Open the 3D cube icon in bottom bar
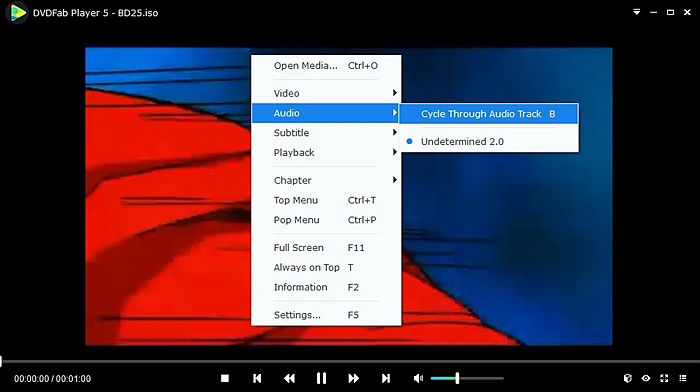Viewport: 700px width, 392px height. coord(628,378)
